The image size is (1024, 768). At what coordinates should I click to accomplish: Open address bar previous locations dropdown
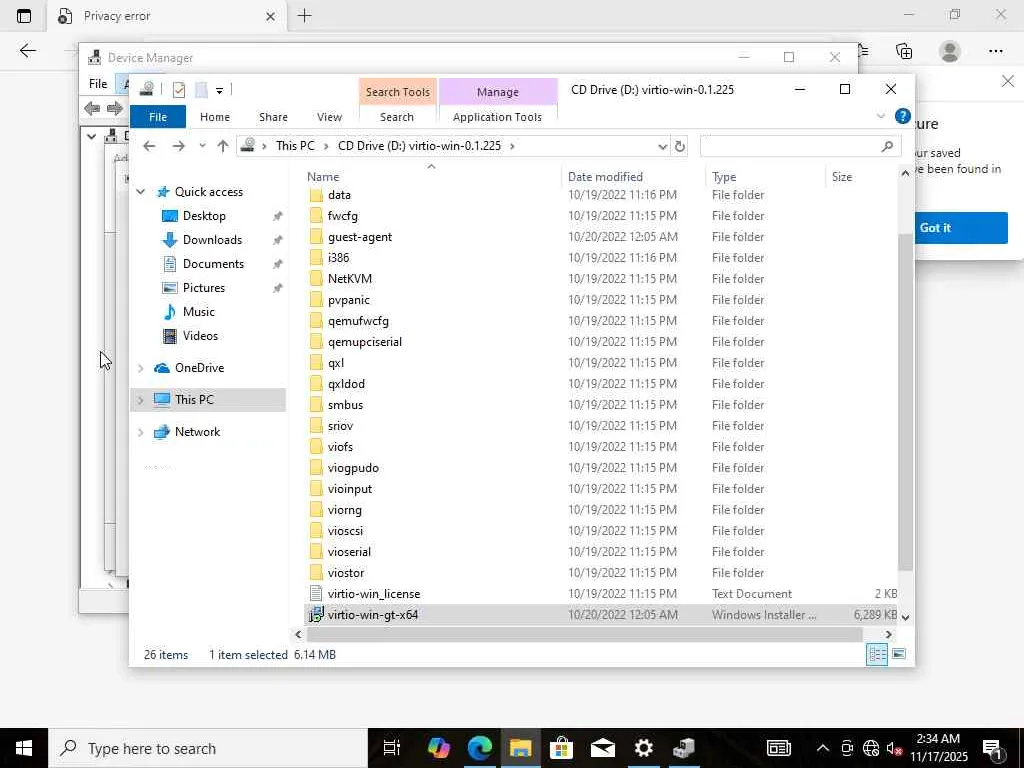(662, 146)
